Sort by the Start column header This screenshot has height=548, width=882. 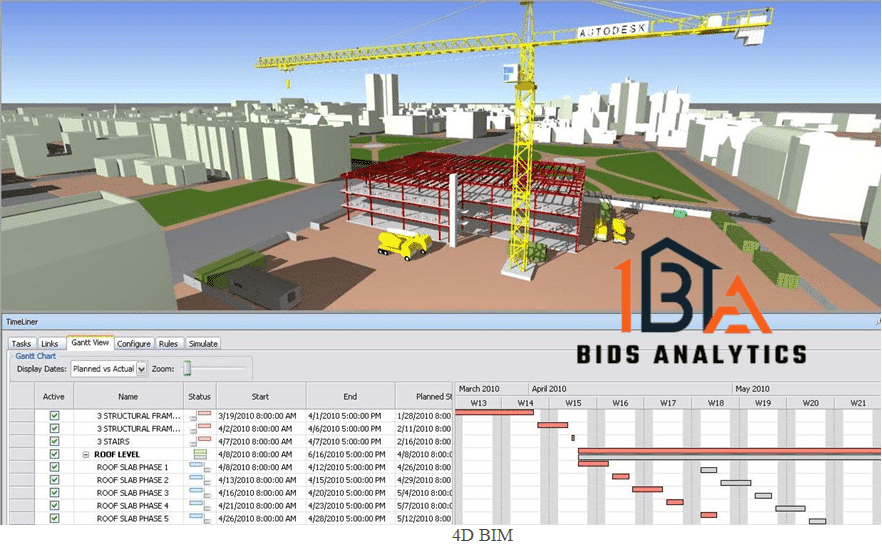(260, 397)
